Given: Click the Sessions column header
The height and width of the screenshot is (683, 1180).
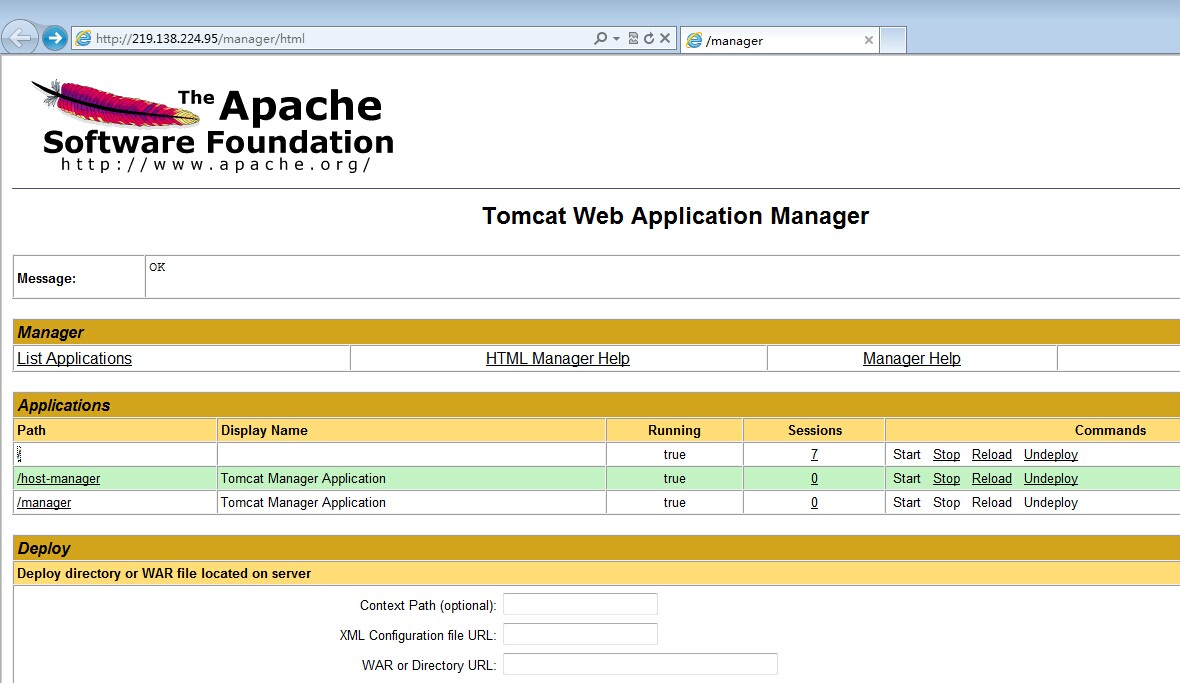Looking at the screenshot, I should click(815, 430).
